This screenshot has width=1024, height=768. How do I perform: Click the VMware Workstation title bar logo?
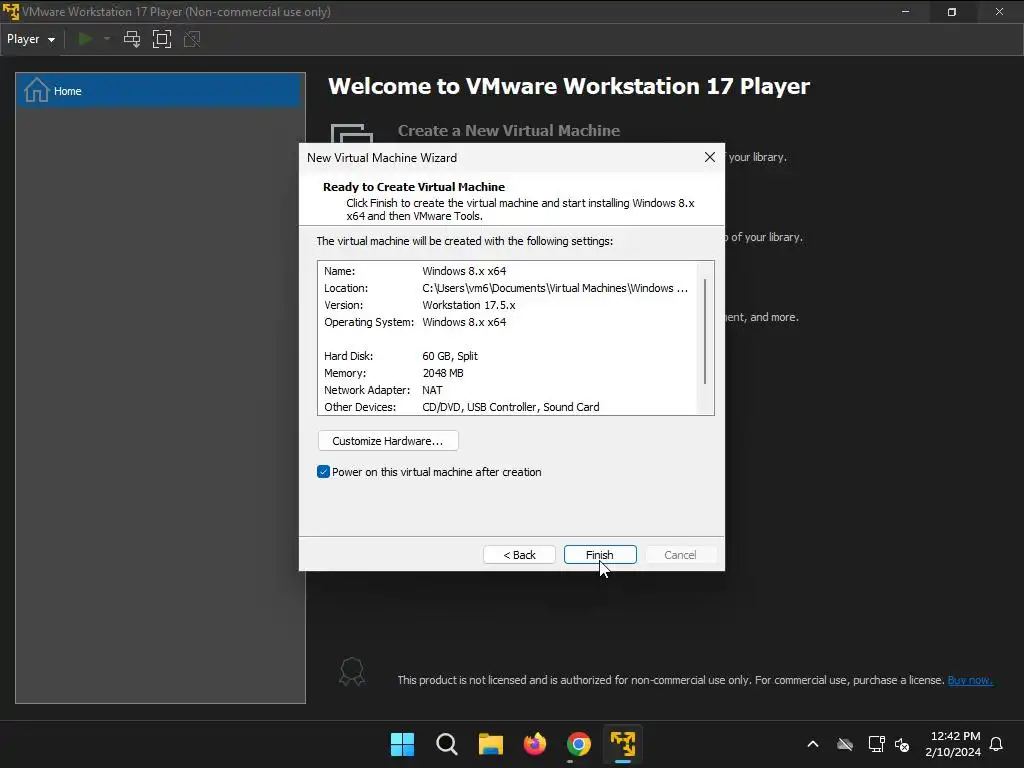(x=11, y=12)
